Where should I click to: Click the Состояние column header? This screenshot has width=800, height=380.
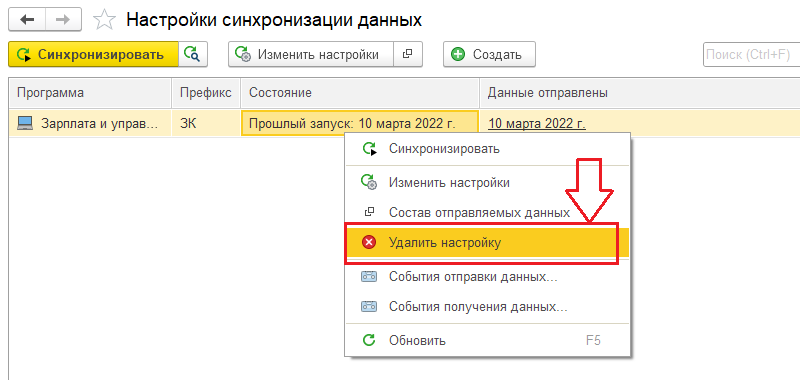360,93
